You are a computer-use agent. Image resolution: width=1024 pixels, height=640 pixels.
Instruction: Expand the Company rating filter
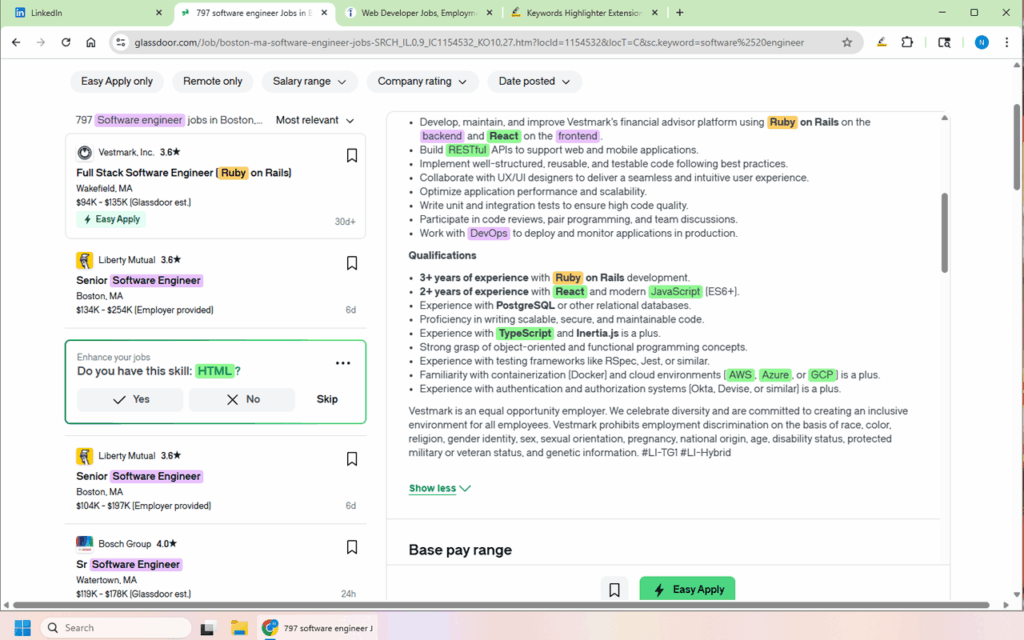click(x=422, y=82)
